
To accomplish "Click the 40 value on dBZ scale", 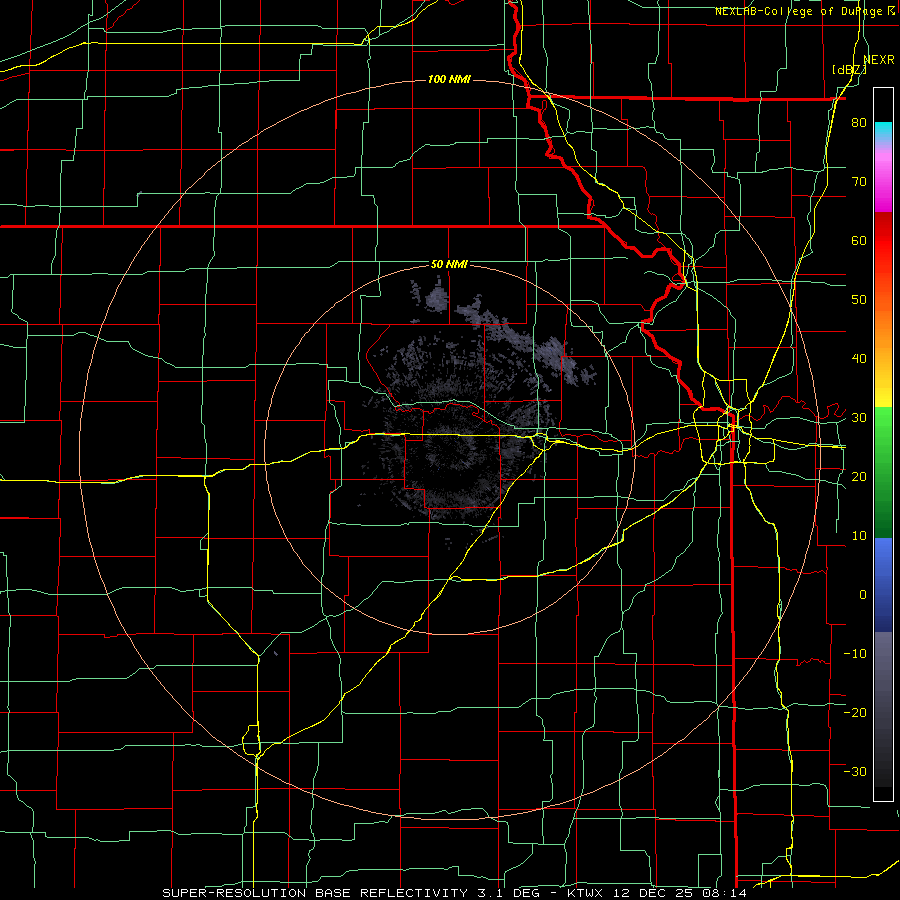I will [x=859, y=359].
